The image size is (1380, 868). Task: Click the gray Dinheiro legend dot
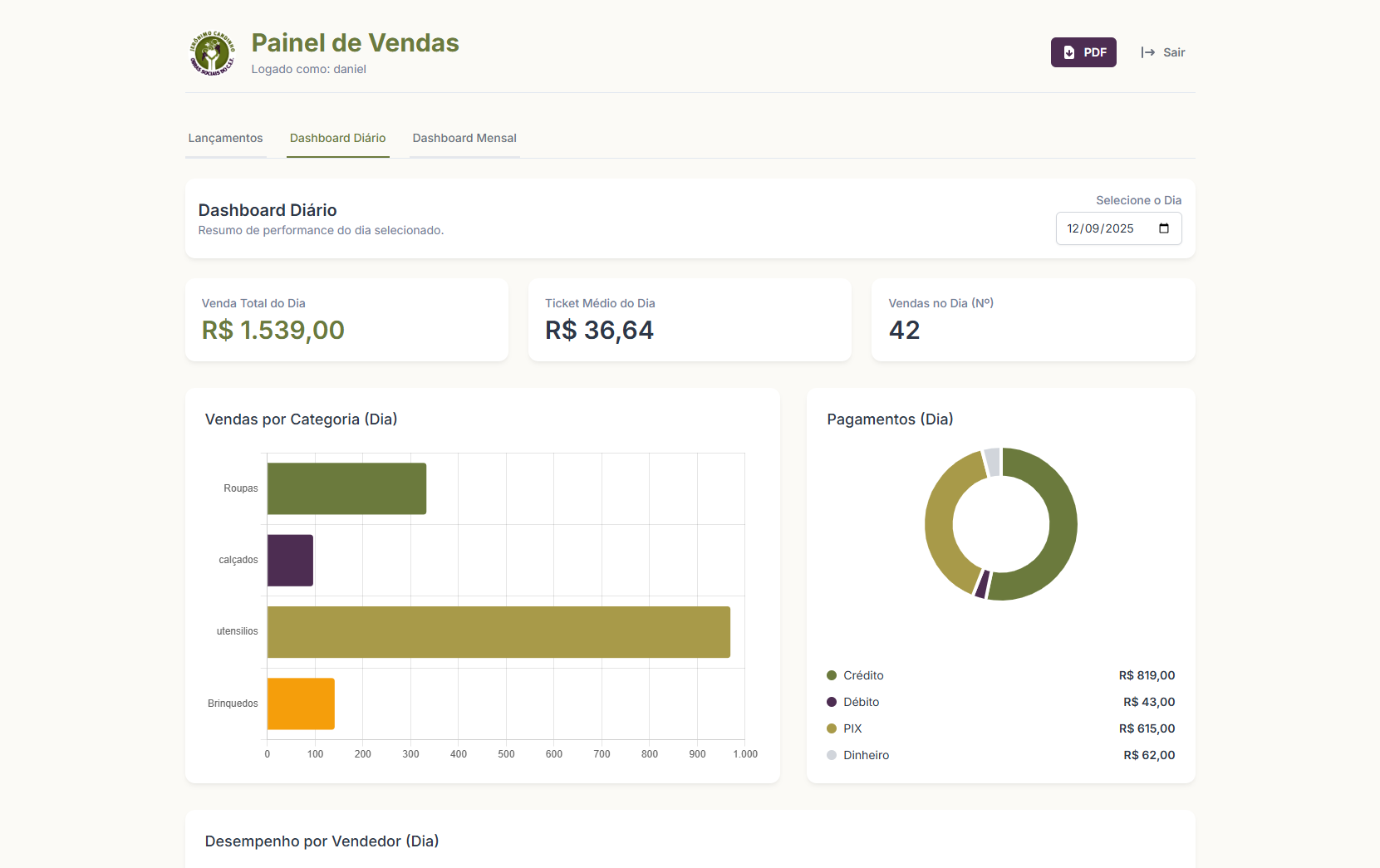click(831, 755)
